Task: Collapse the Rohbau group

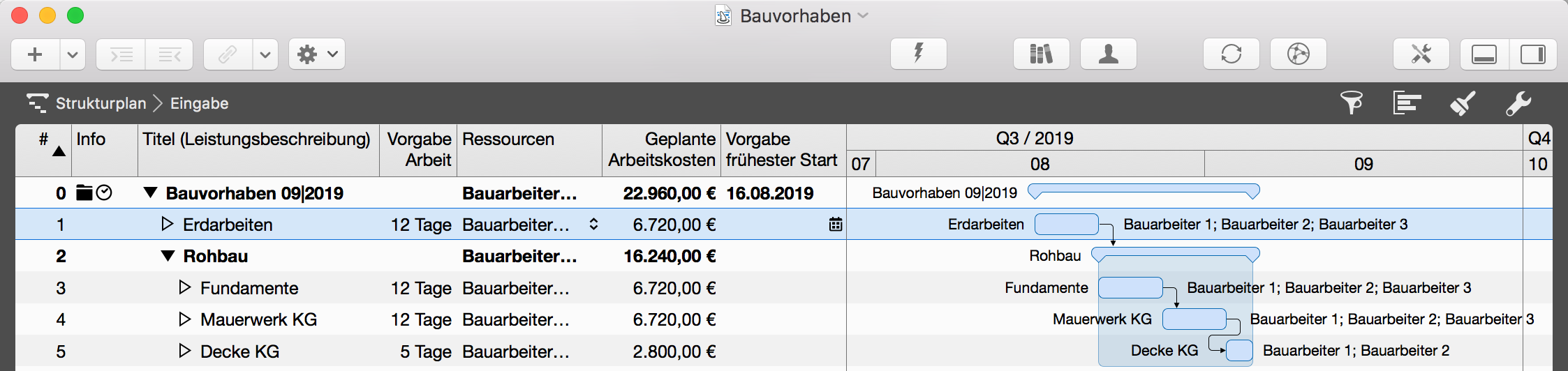Action: tap(168, 256)
